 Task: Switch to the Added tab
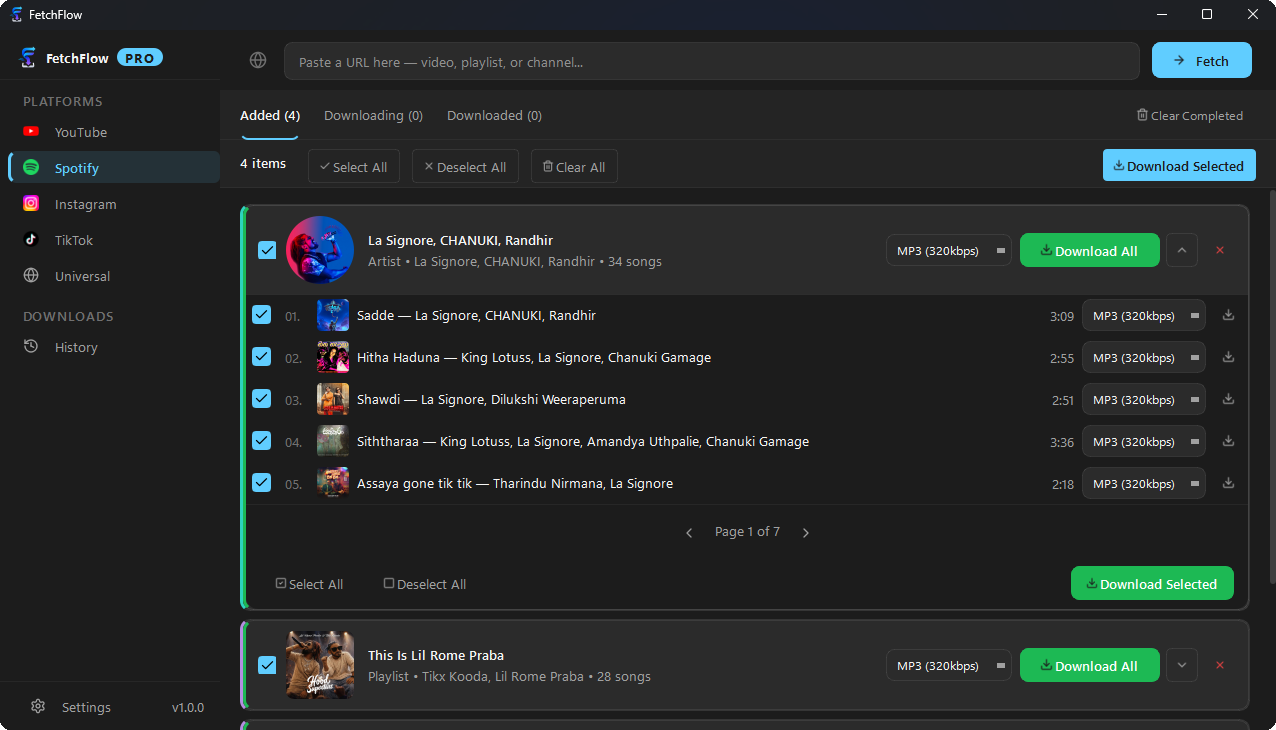pyautogui.click(x=270, y=116)
